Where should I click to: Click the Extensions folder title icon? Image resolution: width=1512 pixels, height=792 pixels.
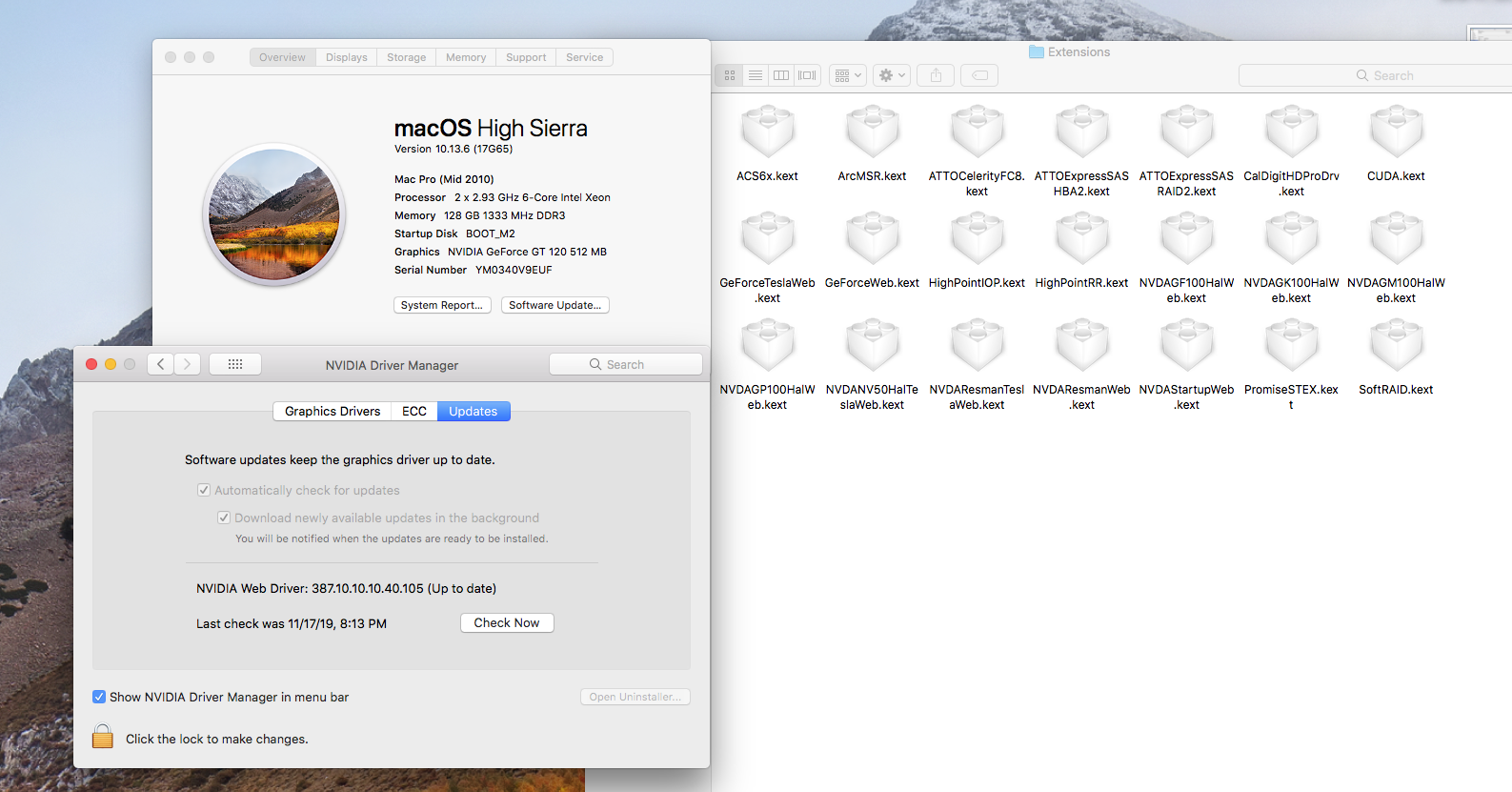coord(1037,52)
